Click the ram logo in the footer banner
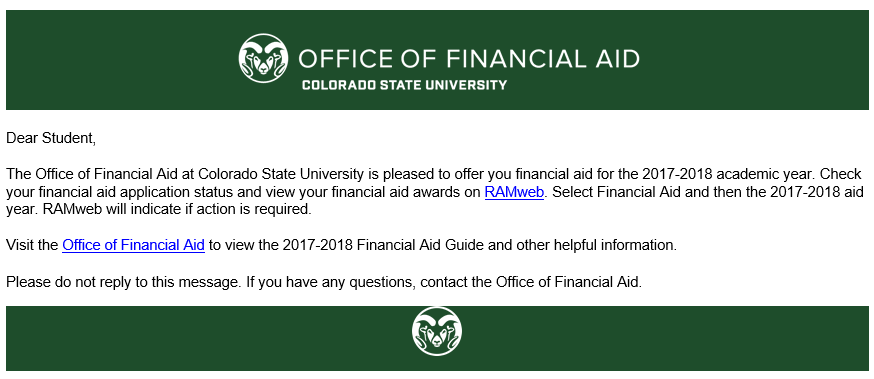Viewport: 874px width, 379px height. 437,331
